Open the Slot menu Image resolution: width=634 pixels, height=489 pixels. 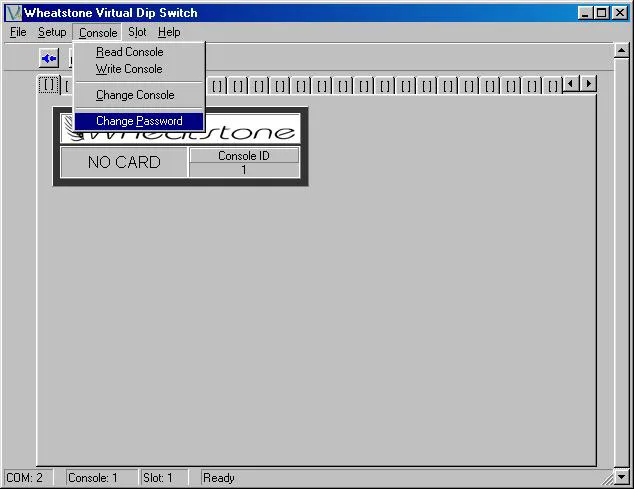tap(137, 32)
